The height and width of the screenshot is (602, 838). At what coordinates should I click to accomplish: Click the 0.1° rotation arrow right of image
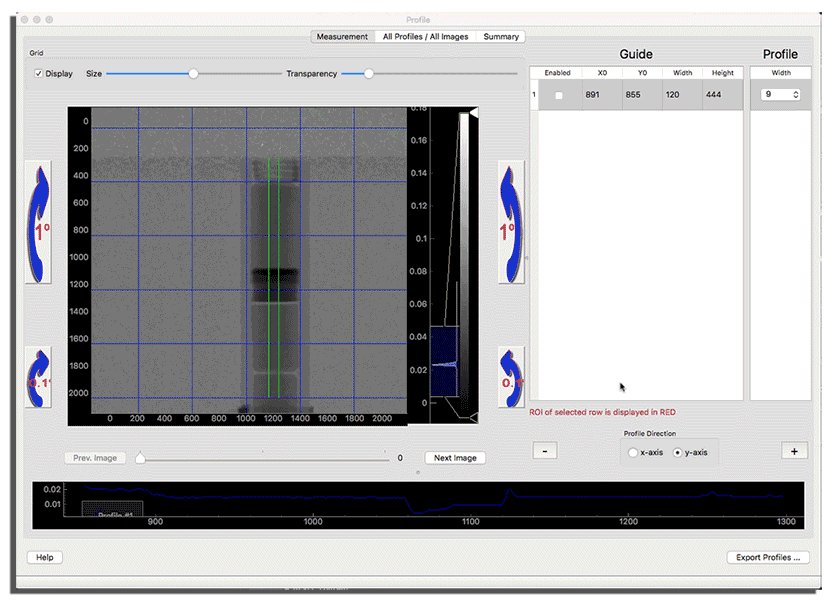(x=511, y=377)
